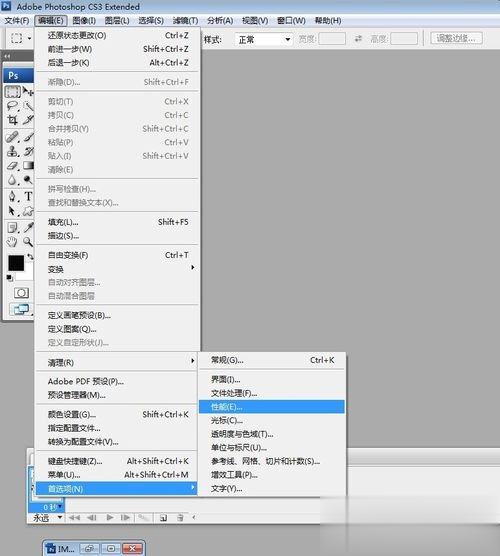The height and width of the screenshot is (556, 500).
Task: Select 键盘快捷键(Z)... in Edit menu
Action: coord(116,461)
